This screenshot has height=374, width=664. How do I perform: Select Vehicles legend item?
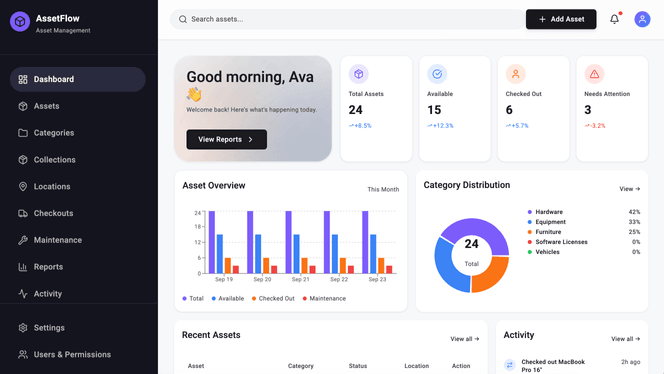click(x=584, y=252)
